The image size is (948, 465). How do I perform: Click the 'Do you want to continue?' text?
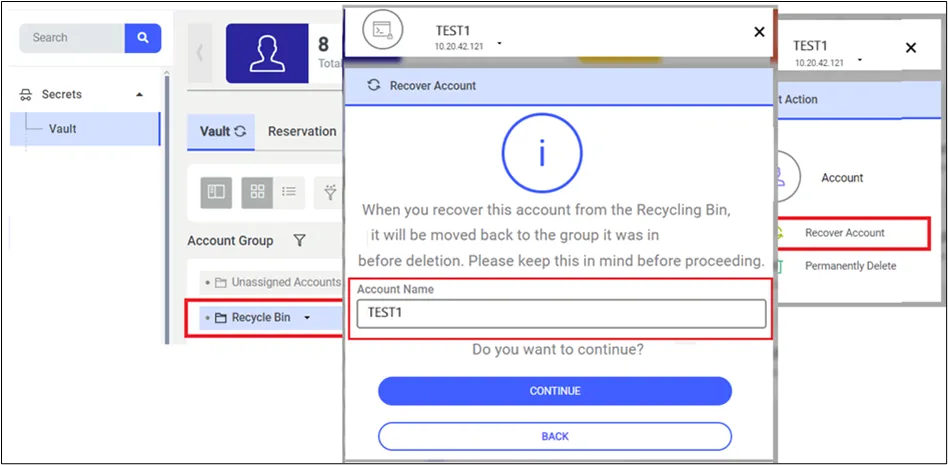(x=557, y=350)
